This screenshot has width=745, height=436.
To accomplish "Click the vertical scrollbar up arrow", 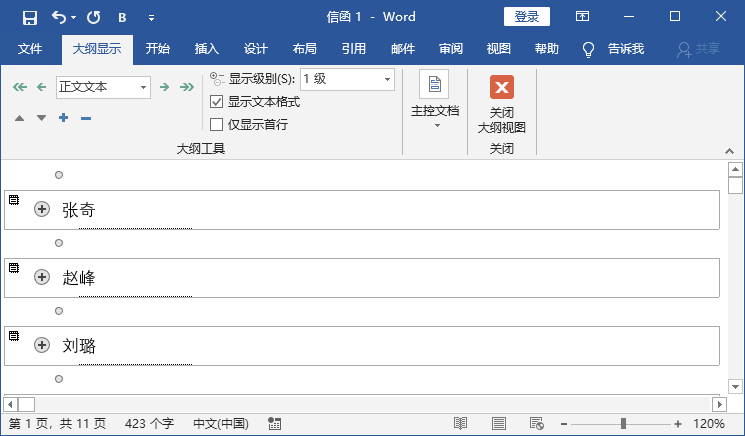I will (735, 169).
